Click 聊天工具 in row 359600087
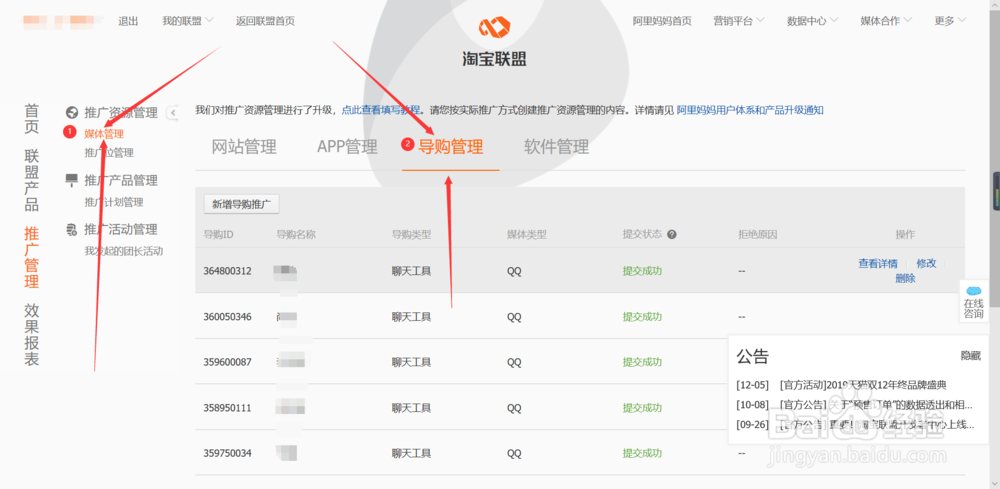The height and width of the screenshot is (489, 1000). [411, 362]
